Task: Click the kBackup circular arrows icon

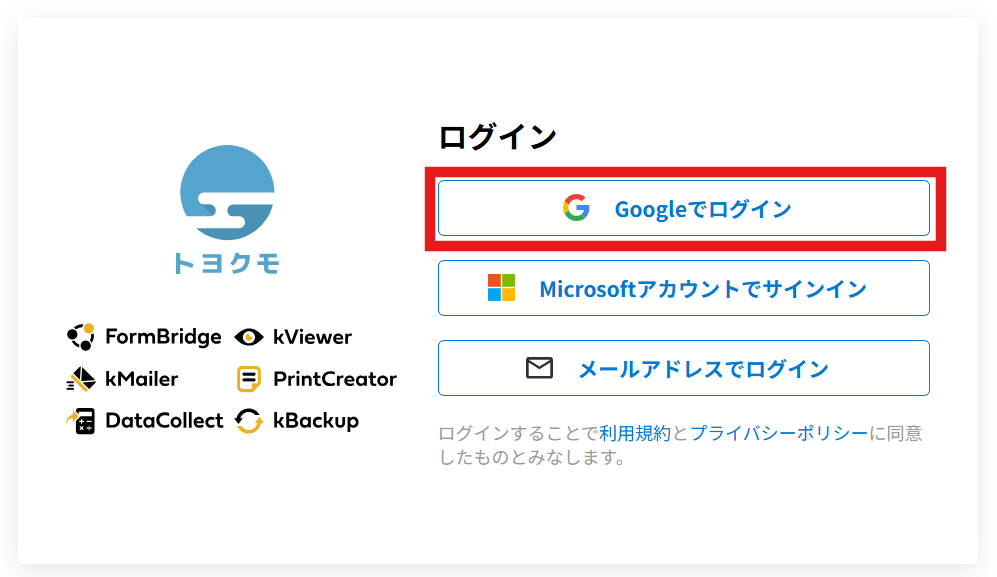Action: (248, 421)
